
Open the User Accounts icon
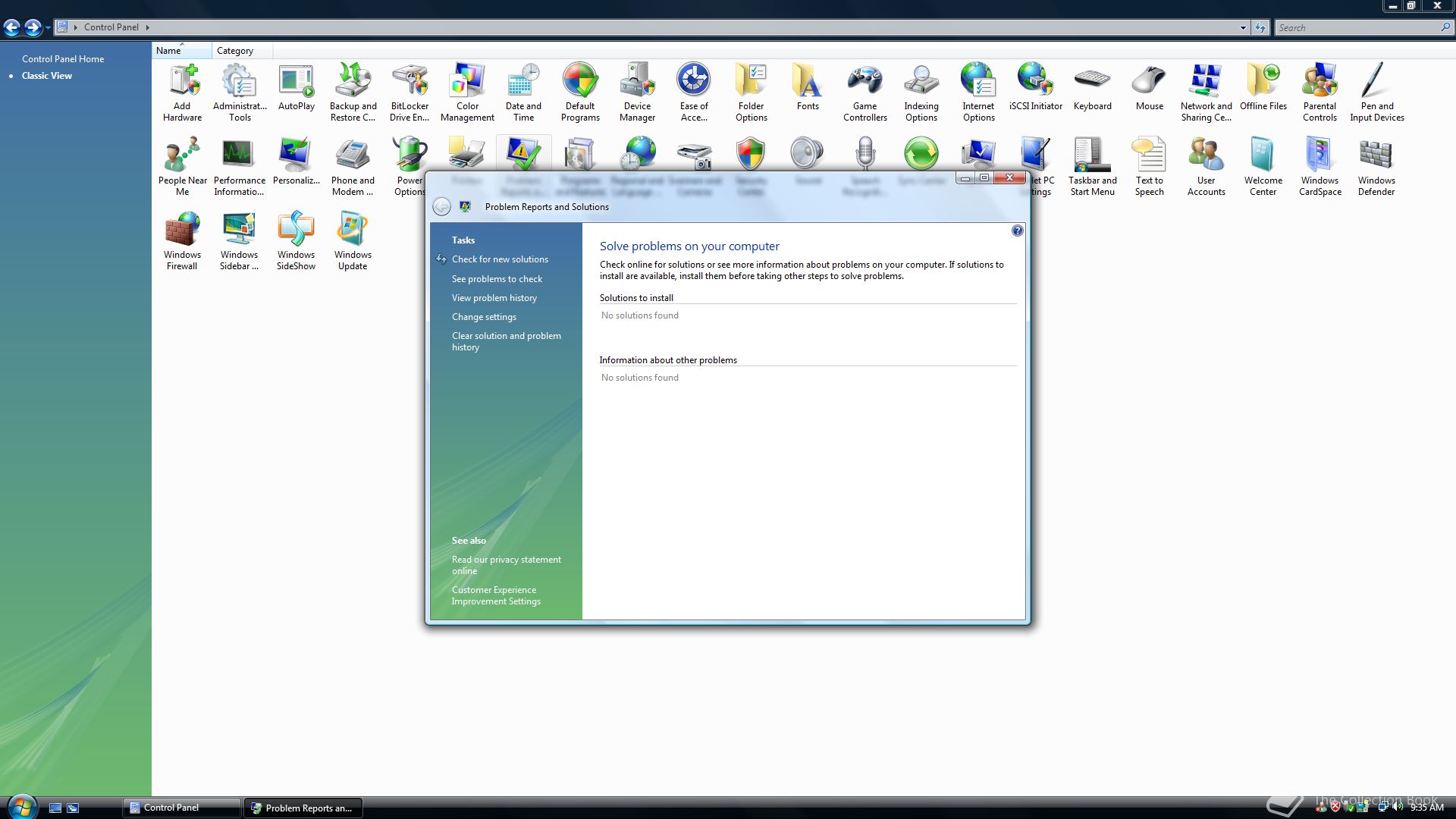click(x=1206, y=166)
